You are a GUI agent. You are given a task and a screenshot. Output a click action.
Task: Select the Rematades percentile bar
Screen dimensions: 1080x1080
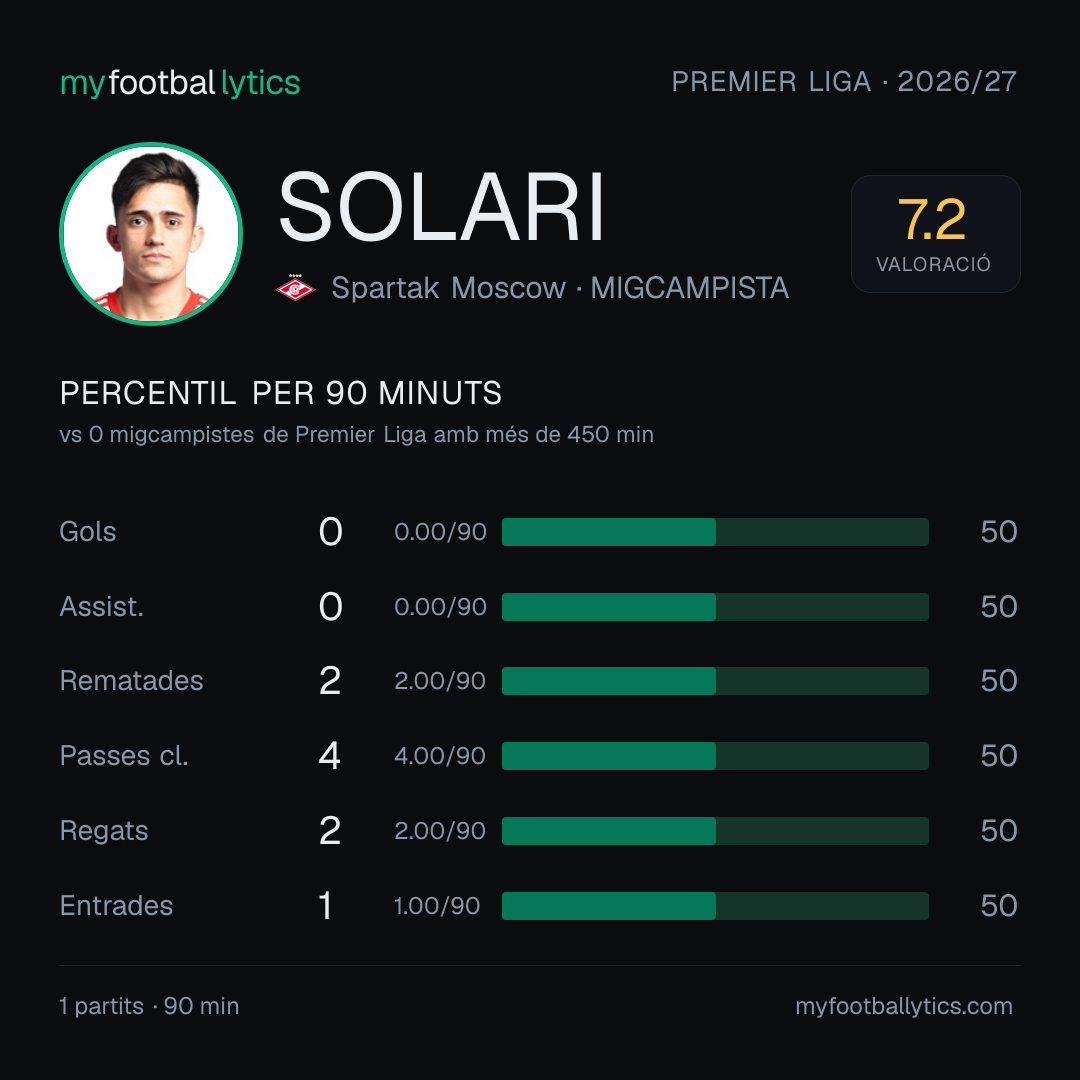click(715, 681)
